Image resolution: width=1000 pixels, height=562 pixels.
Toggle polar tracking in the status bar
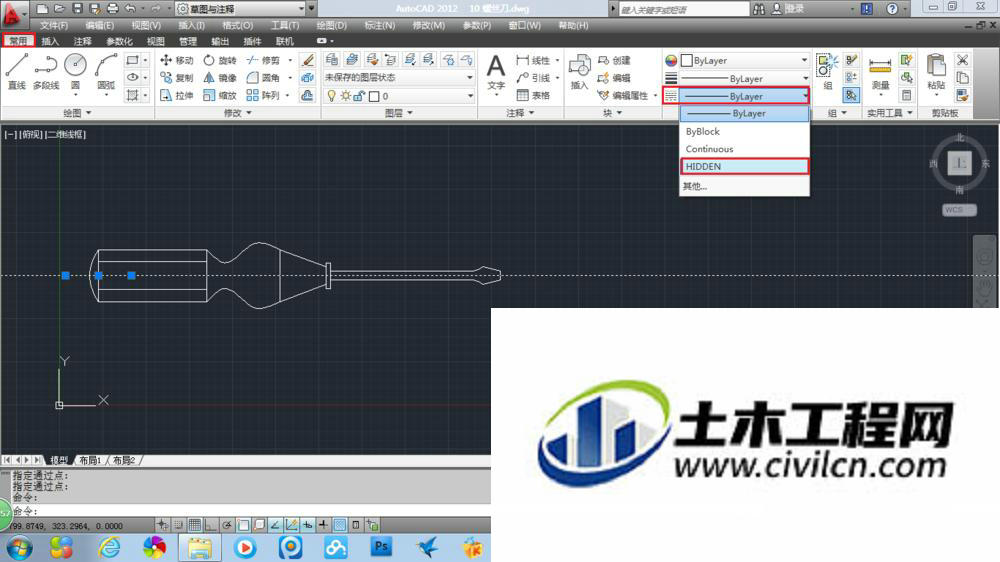226,525
